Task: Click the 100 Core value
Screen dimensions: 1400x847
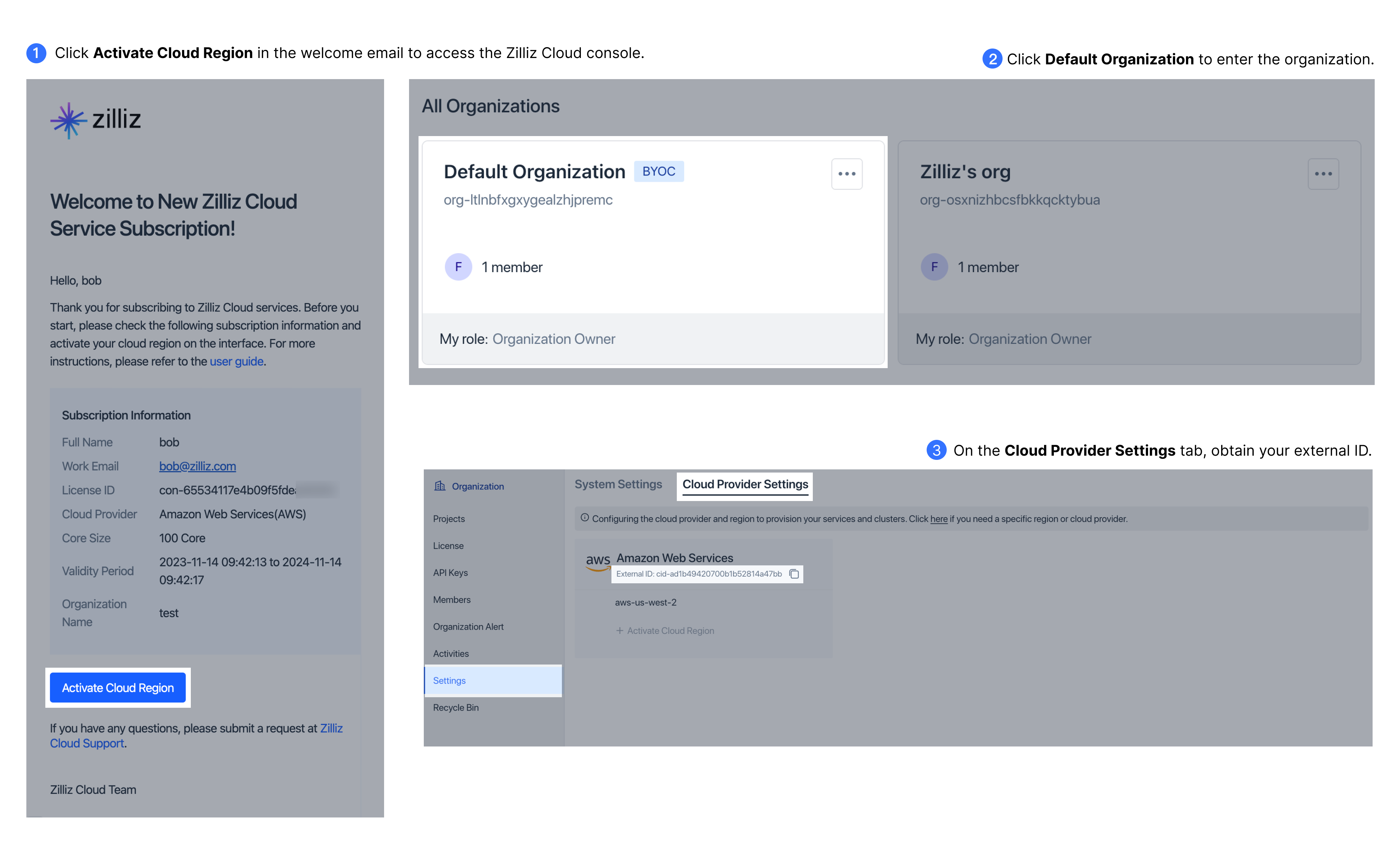Action: pyautogui.click(x=182, y=538)
